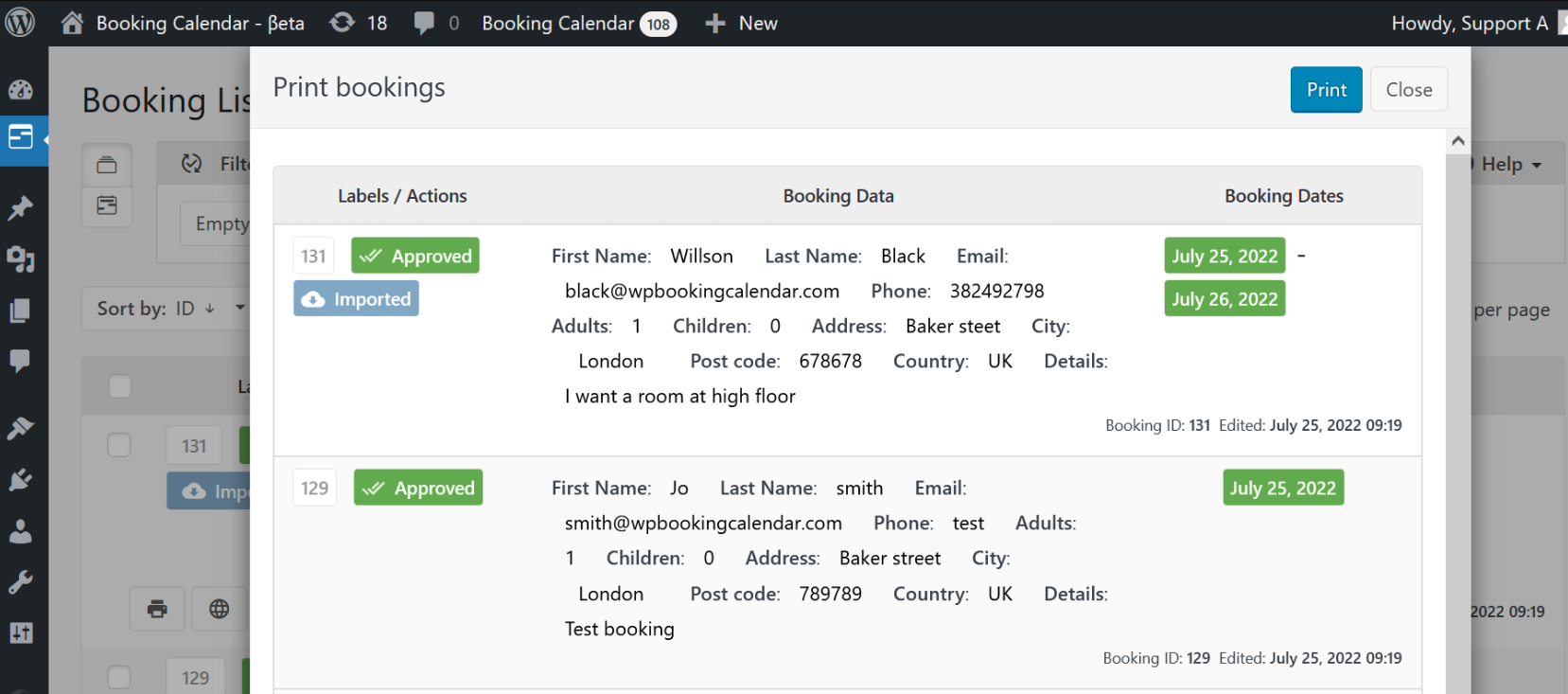This screenshot has width=1568, height=694.
Task: Click the blue Print button
Action: click(1326, 90)
